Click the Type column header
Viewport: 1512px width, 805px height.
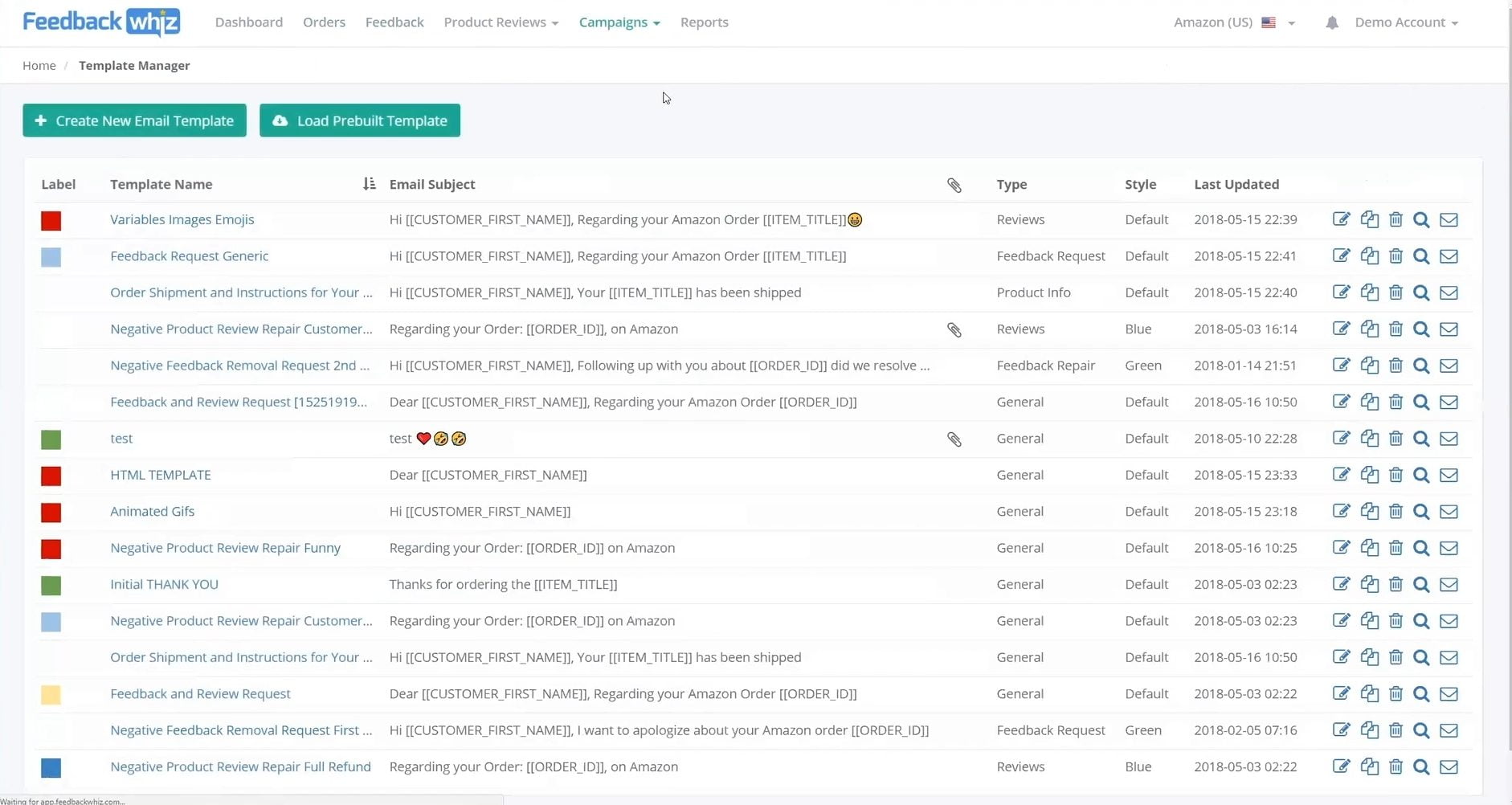click(1011, 184)
